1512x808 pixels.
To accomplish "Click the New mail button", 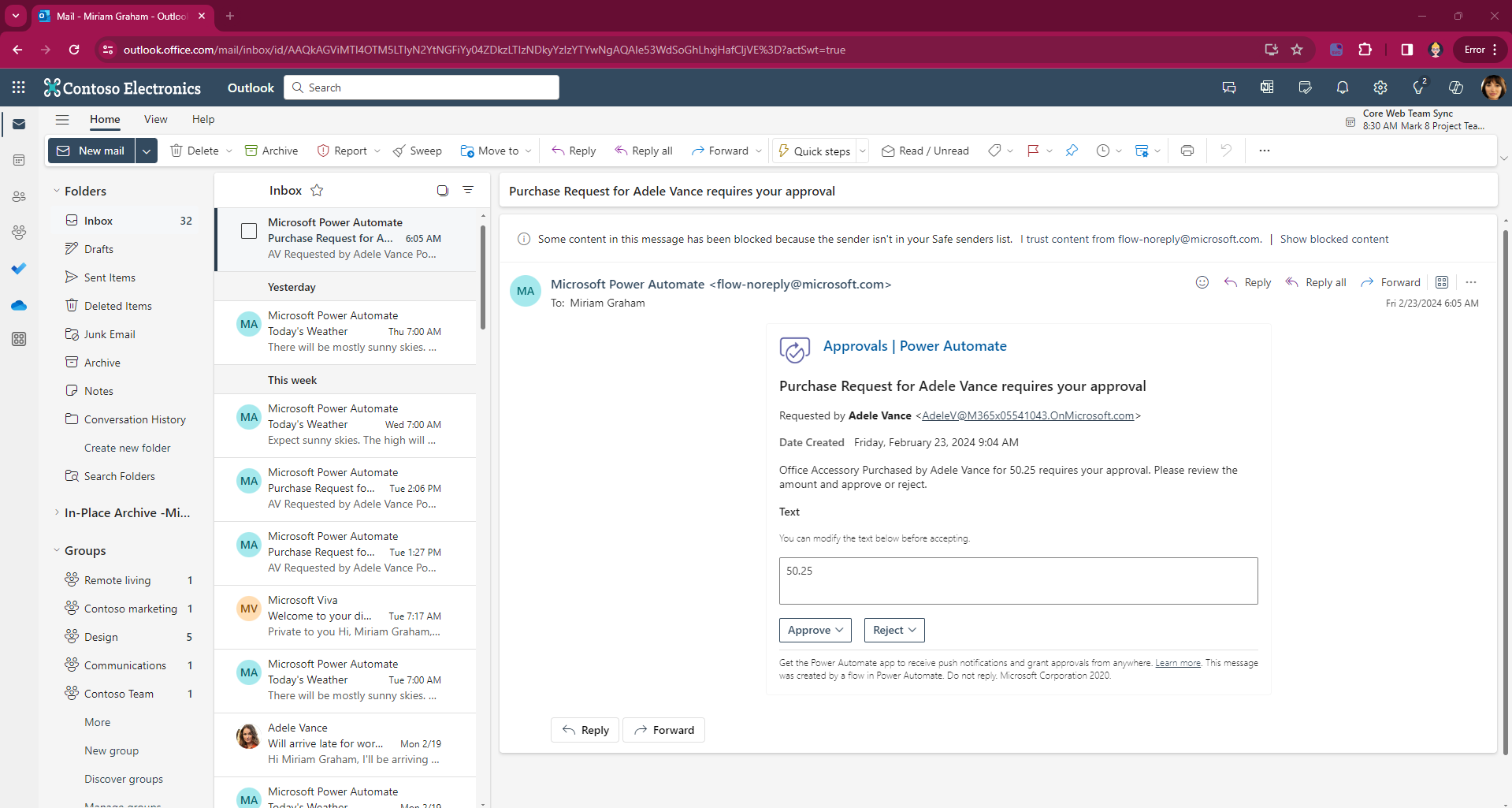I will tap(92, 151).
